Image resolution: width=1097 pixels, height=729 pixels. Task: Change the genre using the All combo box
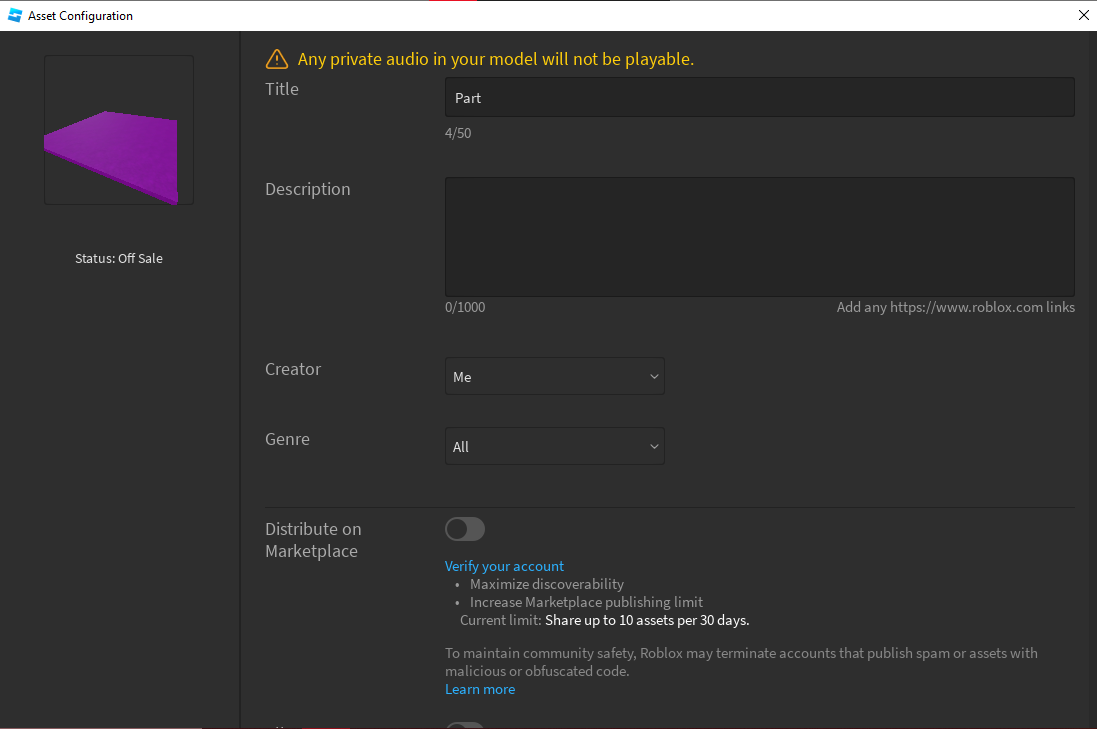click(x=554, y=446)
